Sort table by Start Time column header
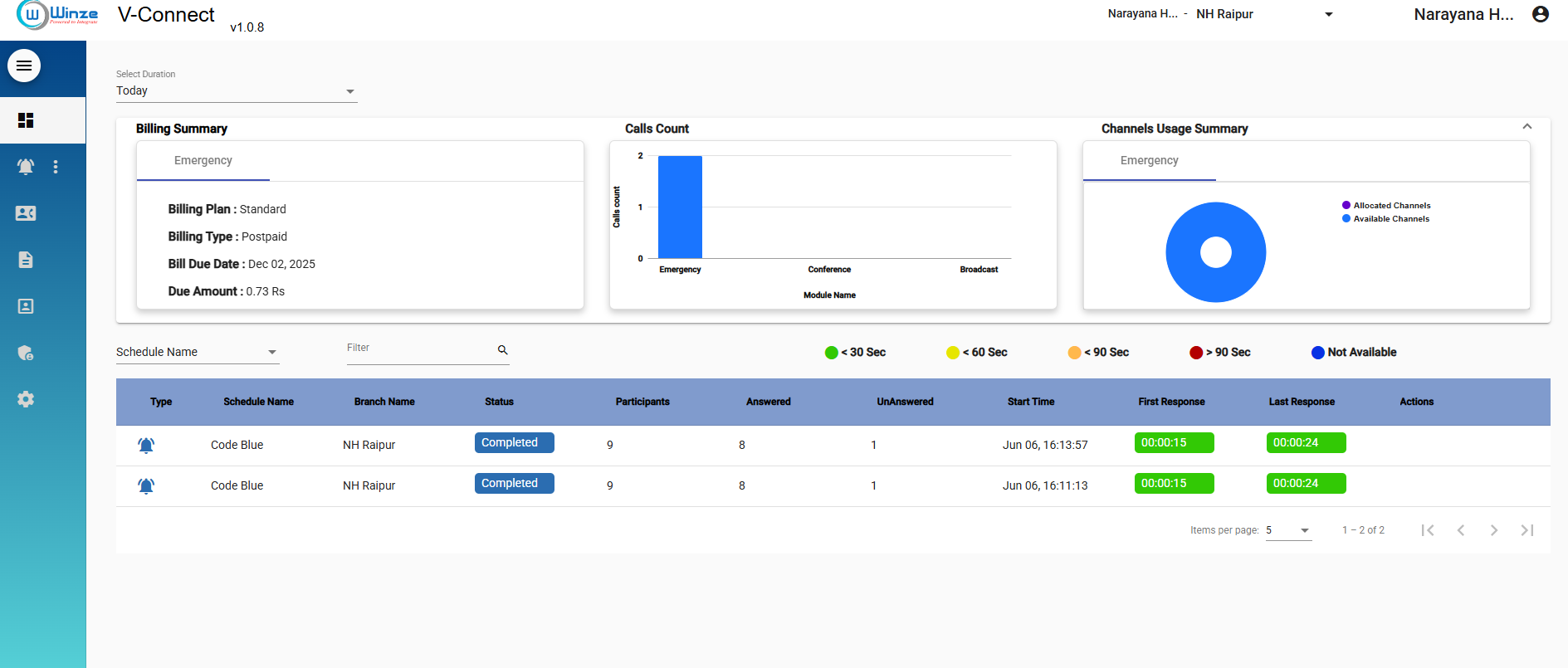Screen dimensions: 1568x668 [1030, 402]
